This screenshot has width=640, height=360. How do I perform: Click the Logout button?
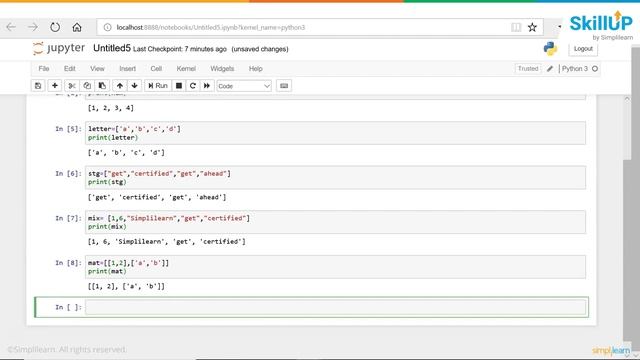(x=583, y=49)
